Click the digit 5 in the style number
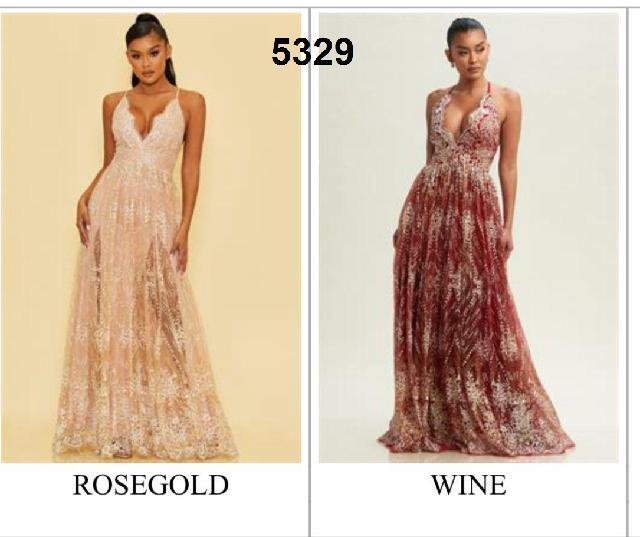The image size is (640, 537). point(281,51)
